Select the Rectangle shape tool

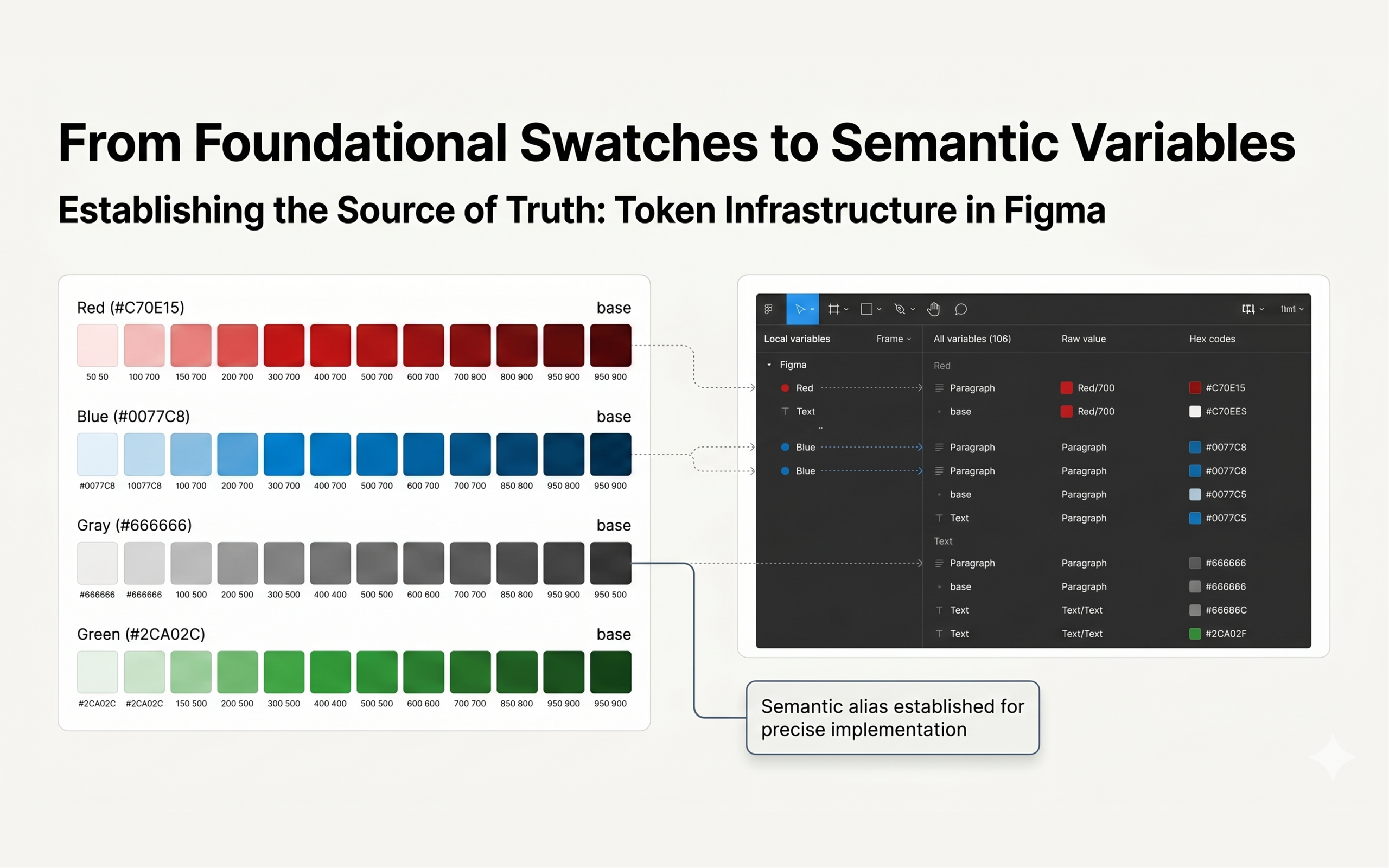tap(866, 309)
